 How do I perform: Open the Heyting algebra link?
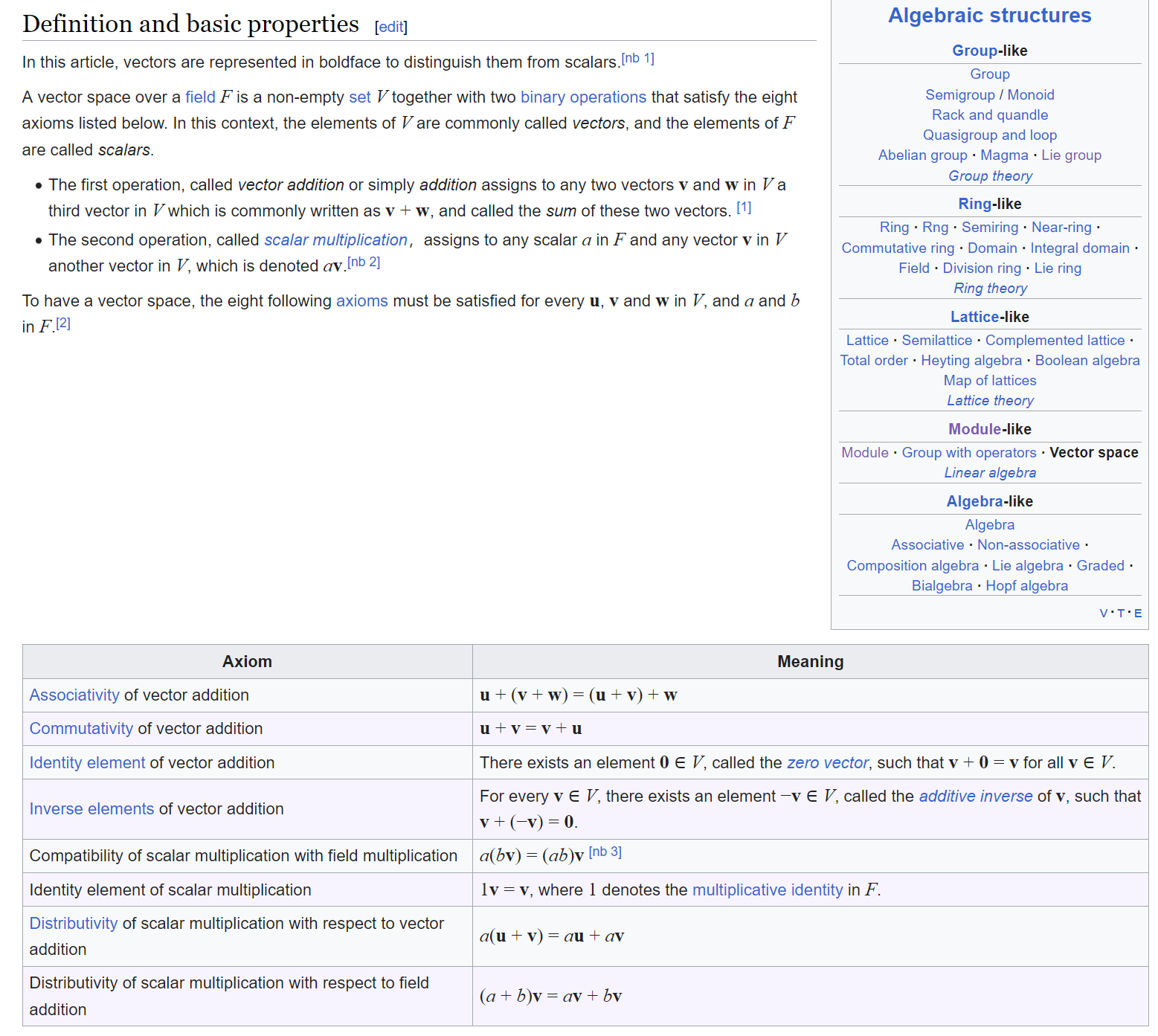[971, 361]
